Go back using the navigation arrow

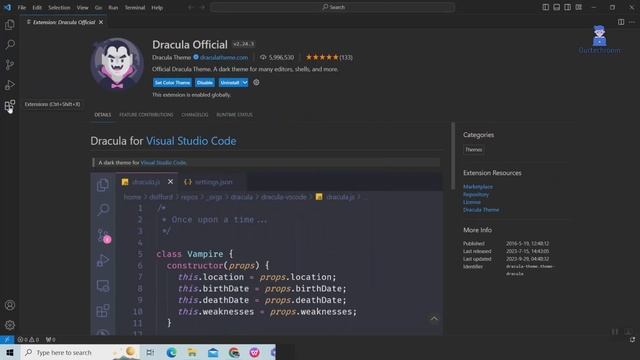[x=191, y=7]
